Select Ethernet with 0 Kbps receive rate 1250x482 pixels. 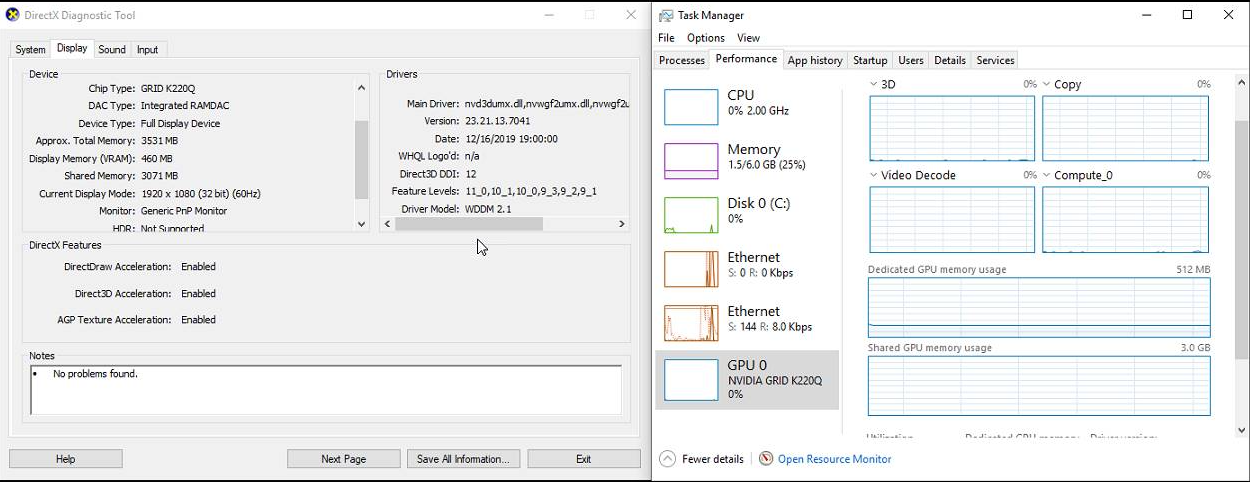[x=747, y=268]
